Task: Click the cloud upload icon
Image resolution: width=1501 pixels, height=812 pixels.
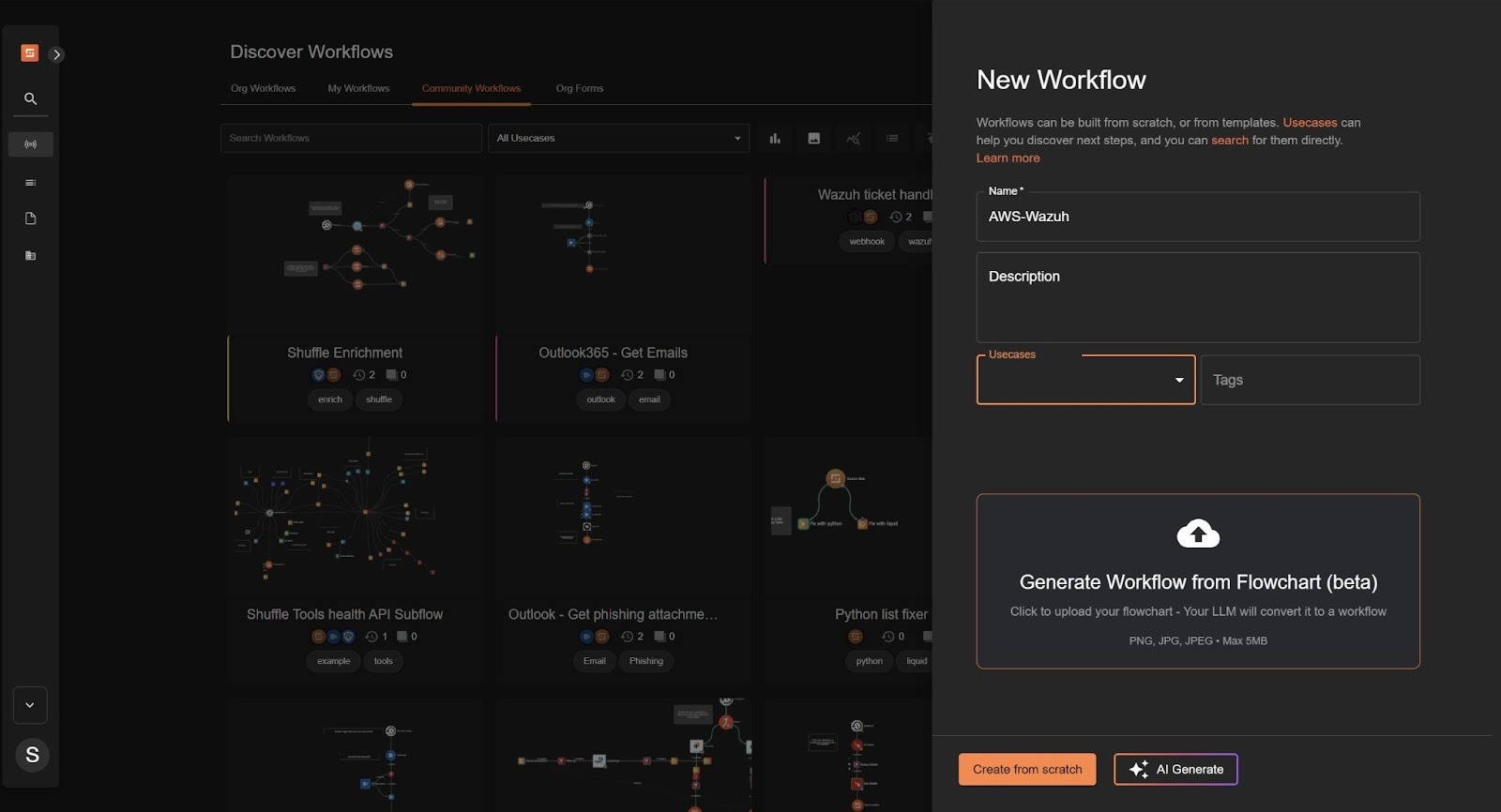Action: coord(1198,534)
